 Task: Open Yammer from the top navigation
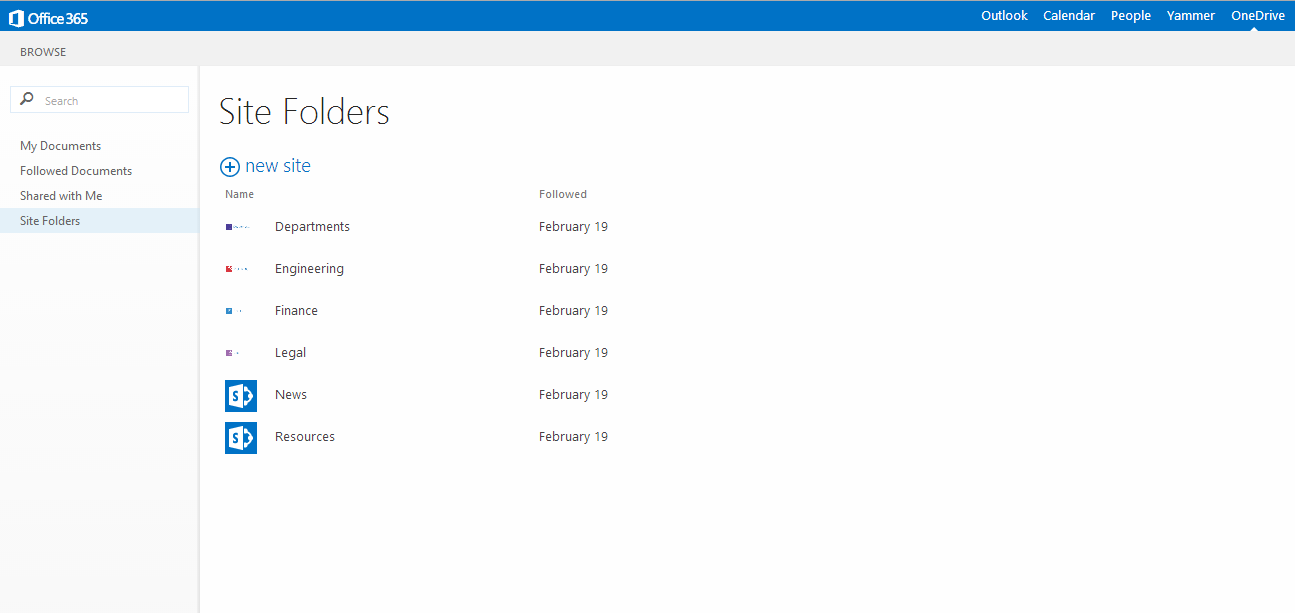[x=1190, y=16]
